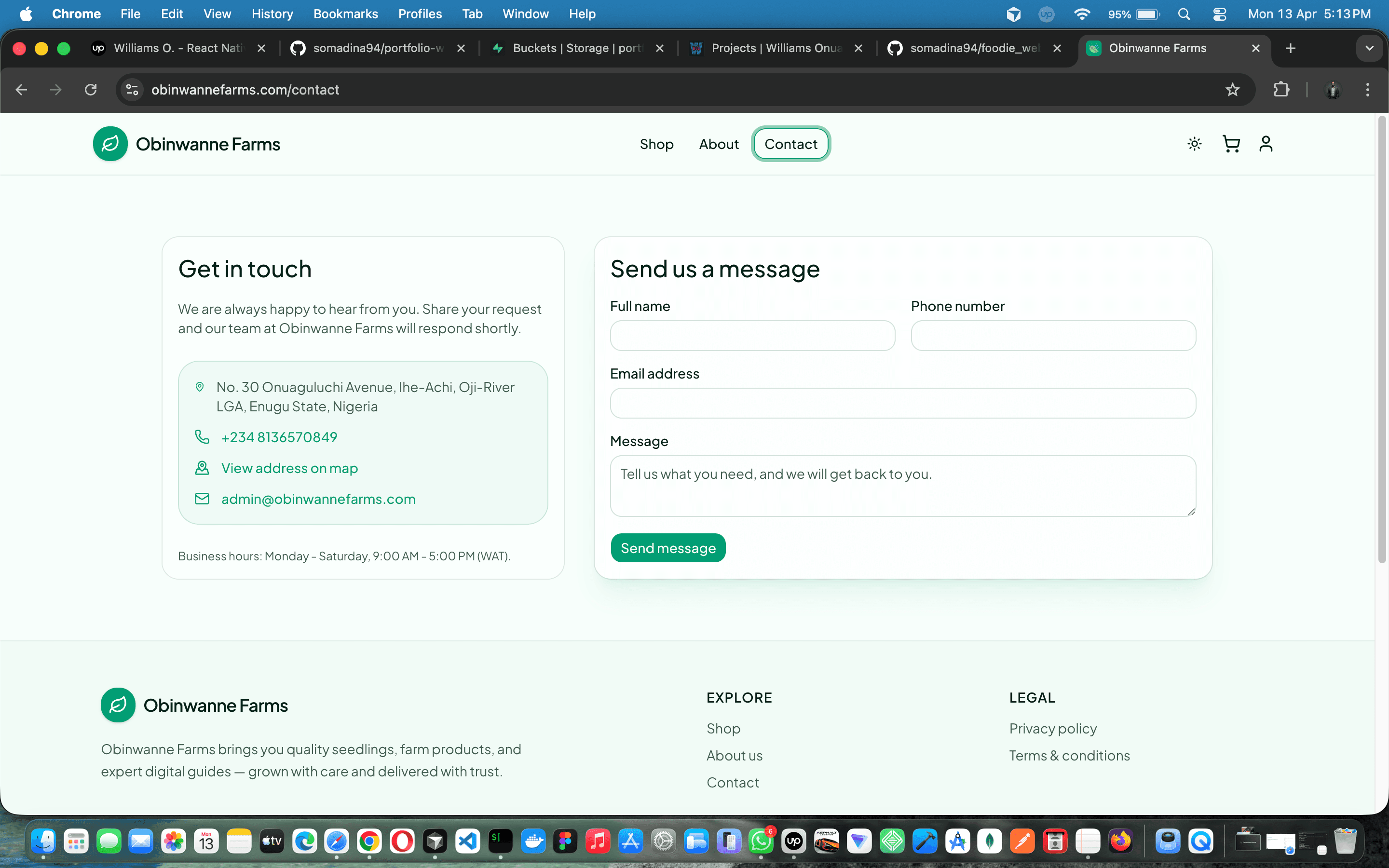Open the Chrome menu with the three-dot icon
This screenshot has height=868, width=1389.
coord(1368,90)
